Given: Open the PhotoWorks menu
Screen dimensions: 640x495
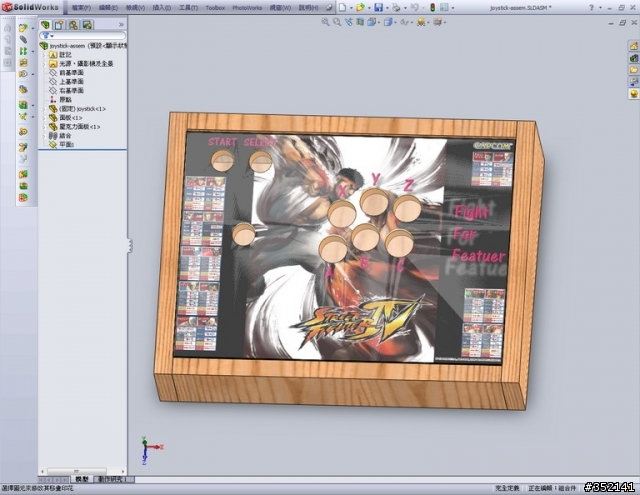Looking at the screenshot, I should (247, 8).
